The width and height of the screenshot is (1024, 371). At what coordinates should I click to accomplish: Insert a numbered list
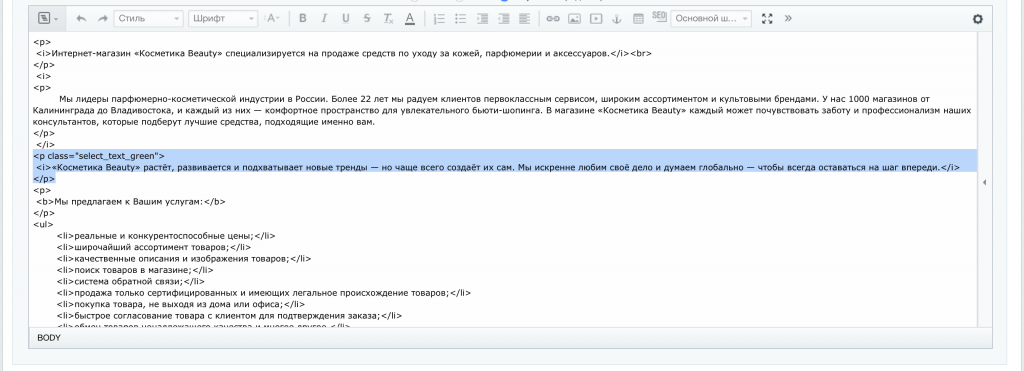pyautogui.click(x=440, y=18)
